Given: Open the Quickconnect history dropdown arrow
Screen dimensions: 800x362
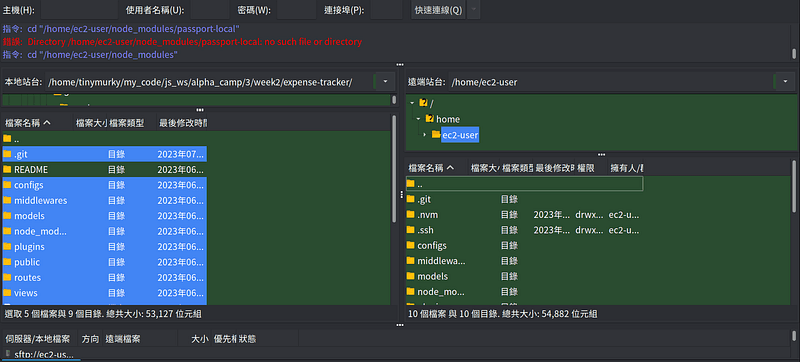Looking at the screenshot, I should point(473,10).
